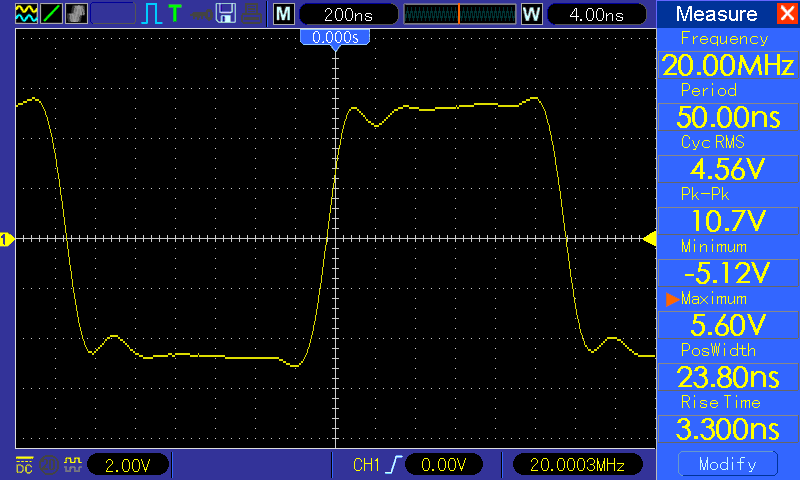Click the 0.000s trigger position marker
Screen dimensions: 800x480
pyautogui.click(x=335, y=38)
